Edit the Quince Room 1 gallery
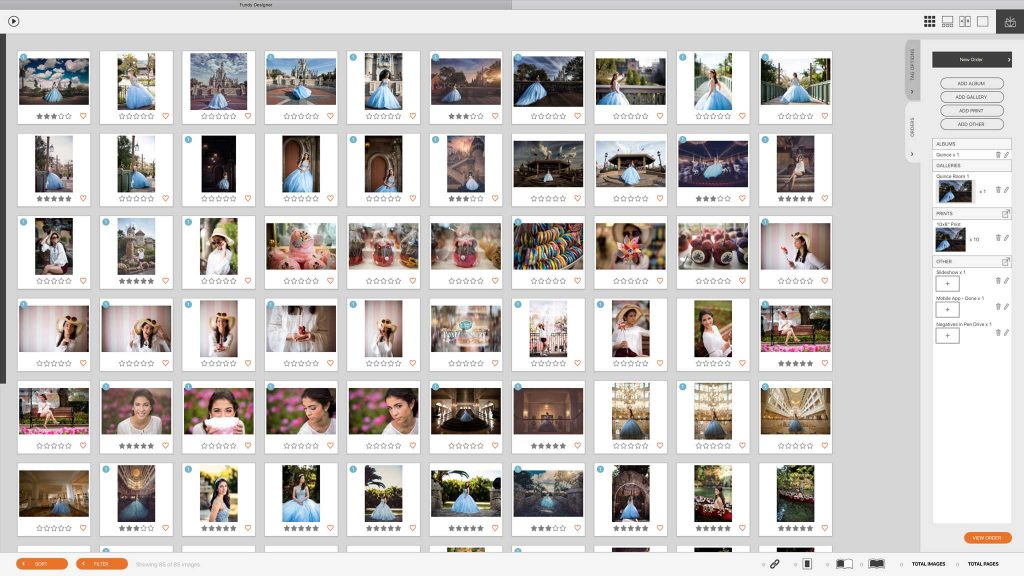This screenshot has height=576, width=1024. (x=1006, y=189)
